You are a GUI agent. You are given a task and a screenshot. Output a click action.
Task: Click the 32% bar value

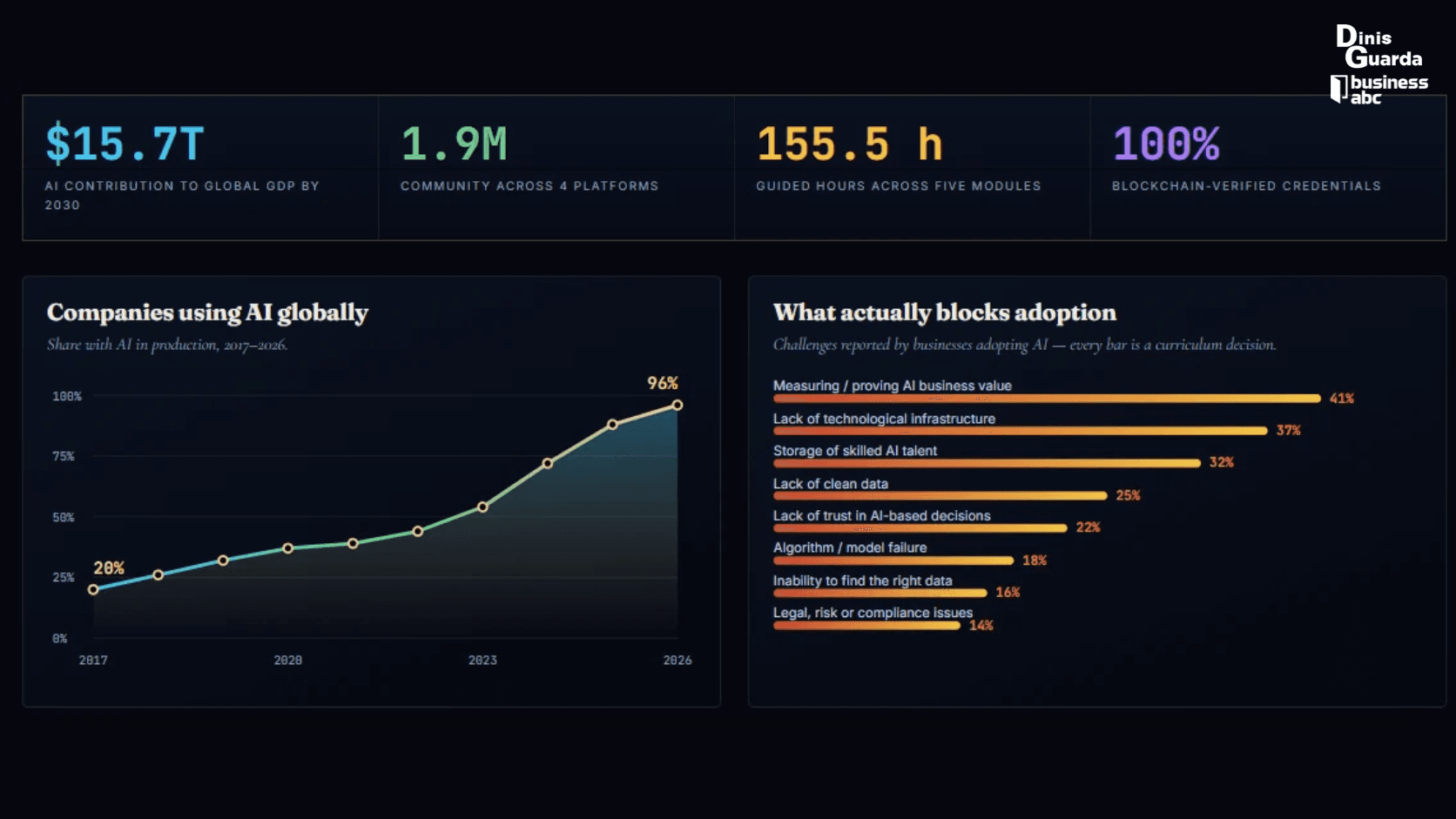point(1222,462)
